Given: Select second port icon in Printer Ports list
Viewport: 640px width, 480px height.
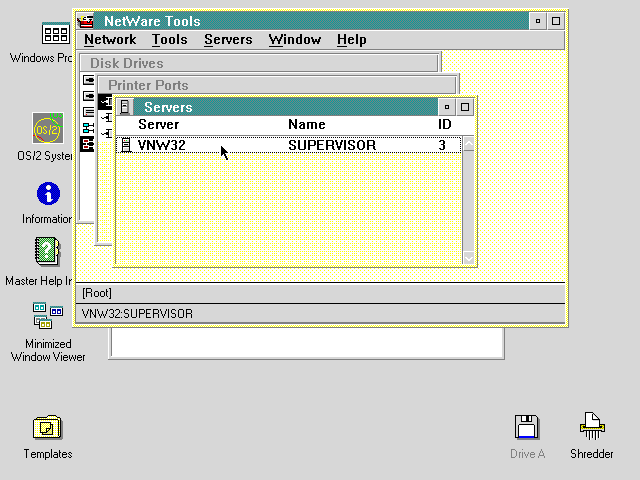Looking at the screenshot, I should pos(107,118).
